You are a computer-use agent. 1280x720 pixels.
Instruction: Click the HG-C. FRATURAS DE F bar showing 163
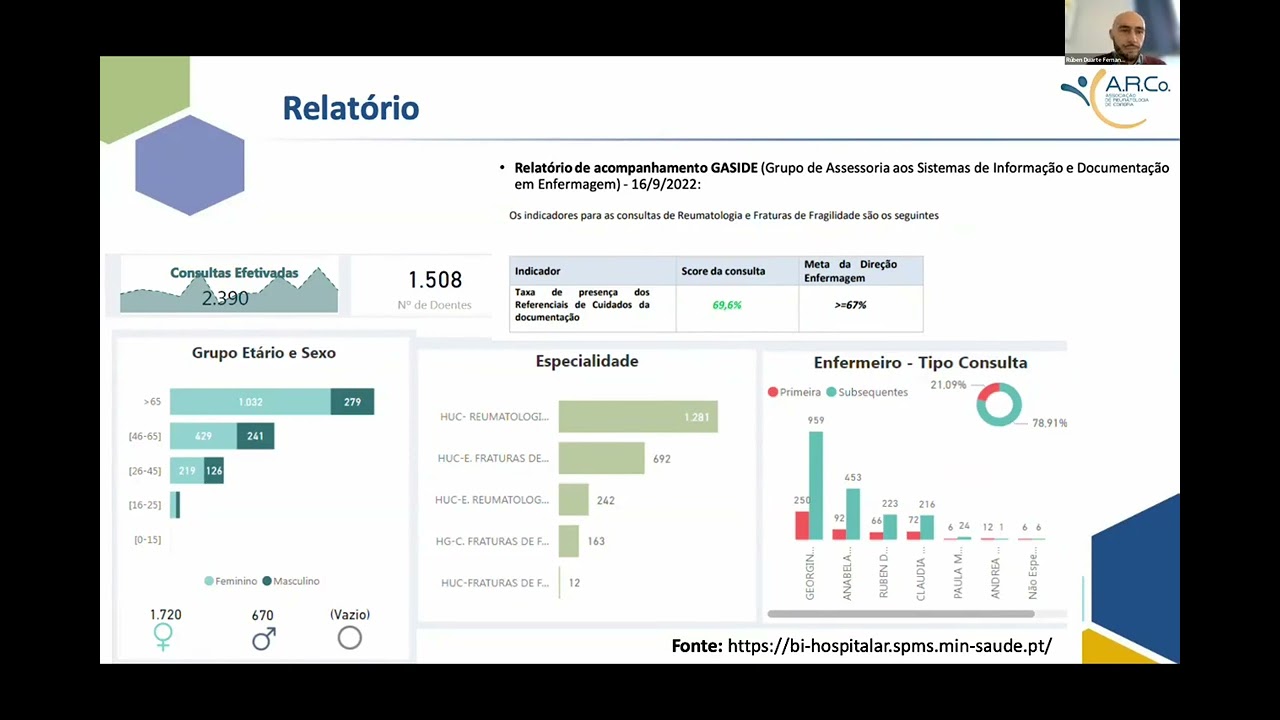[x=569, y=541]
